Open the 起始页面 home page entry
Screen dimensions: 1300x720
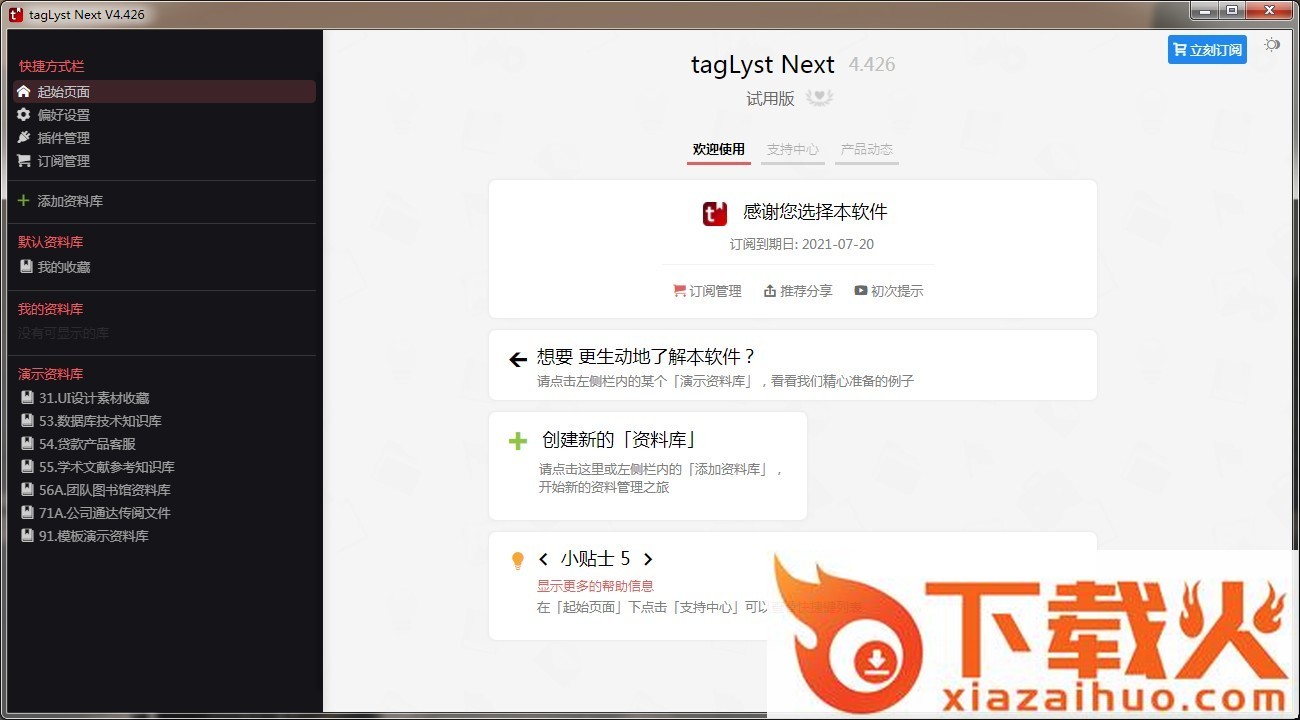pyautogui.click(x=164, y=92)
